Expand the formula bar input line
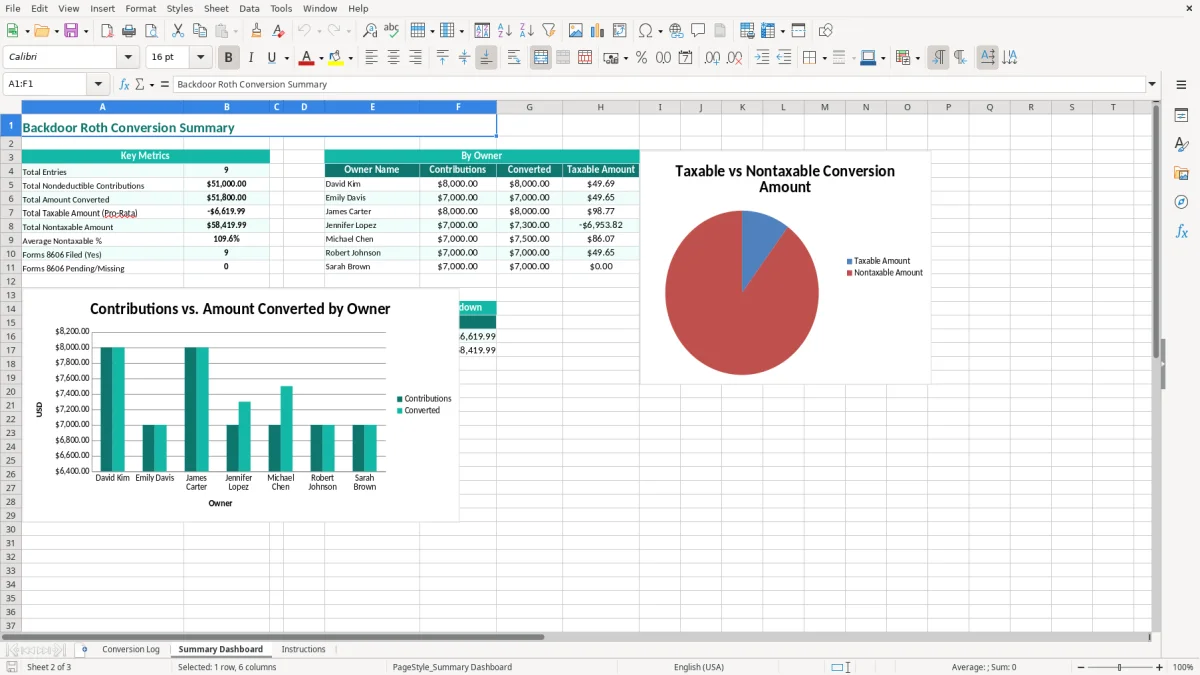The image size is (1200, 675). (x=1152, y=84)
